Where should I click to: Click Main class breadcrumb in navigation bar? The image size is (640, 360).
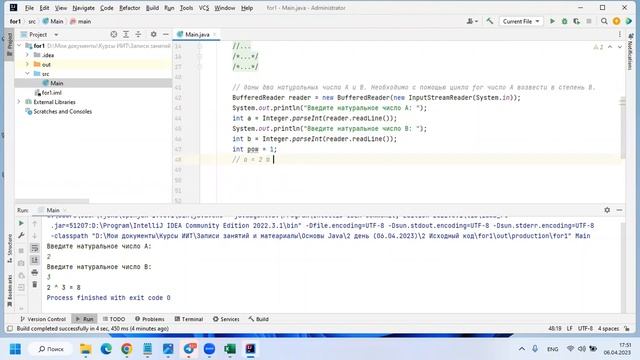pos(53,21)
